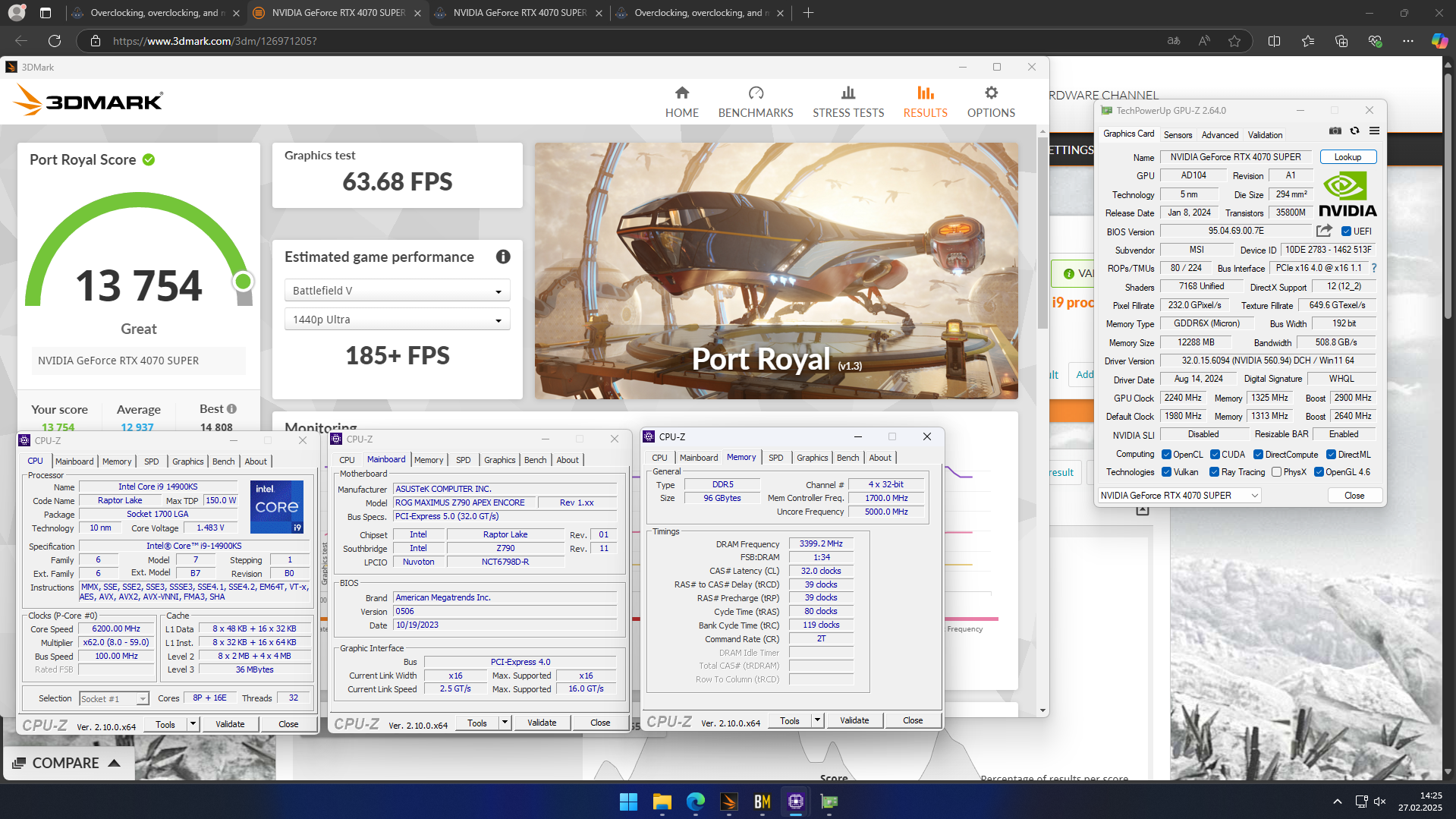Open Microsoft Edge from taskbar
This screenshot has width=1456, height=819.
tap(695, 802)
